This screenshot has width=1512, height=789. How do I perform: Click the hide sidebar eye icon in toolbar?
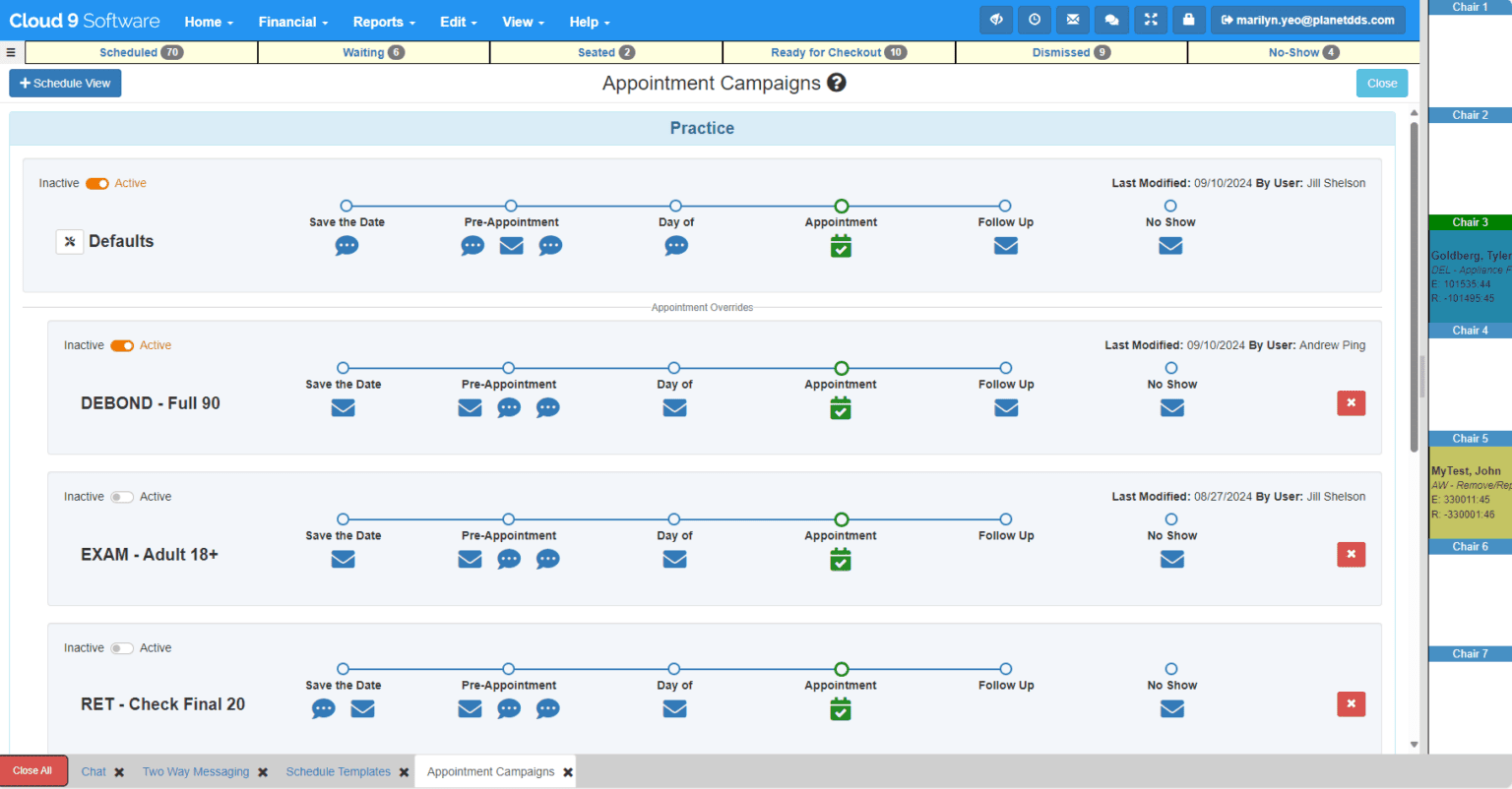point(996,19)
